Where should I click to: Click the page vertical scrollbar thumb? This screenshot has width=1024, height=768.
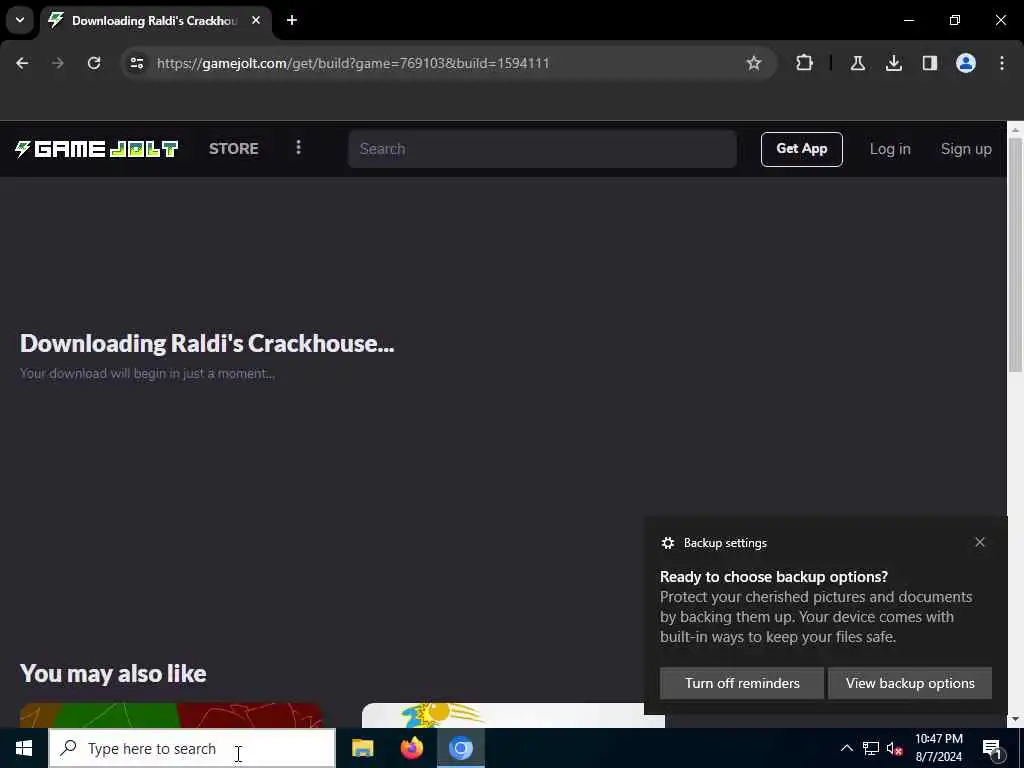pos(1015,255)
